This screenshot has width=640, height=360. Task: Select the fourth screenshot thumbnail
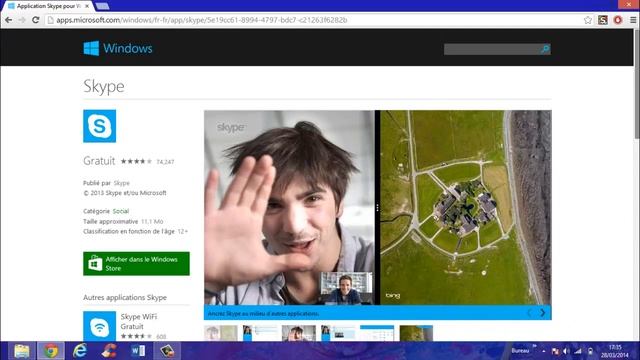pos(338,333)
